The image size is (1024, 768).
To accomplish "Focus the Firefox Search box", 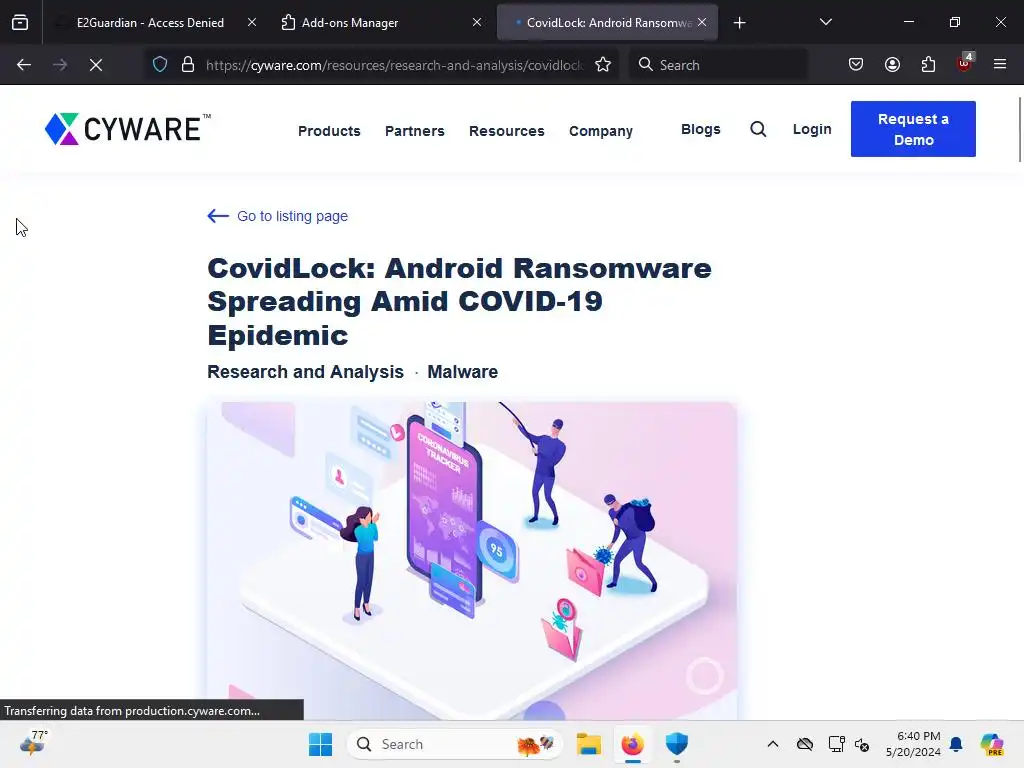I will click(718, 65).
